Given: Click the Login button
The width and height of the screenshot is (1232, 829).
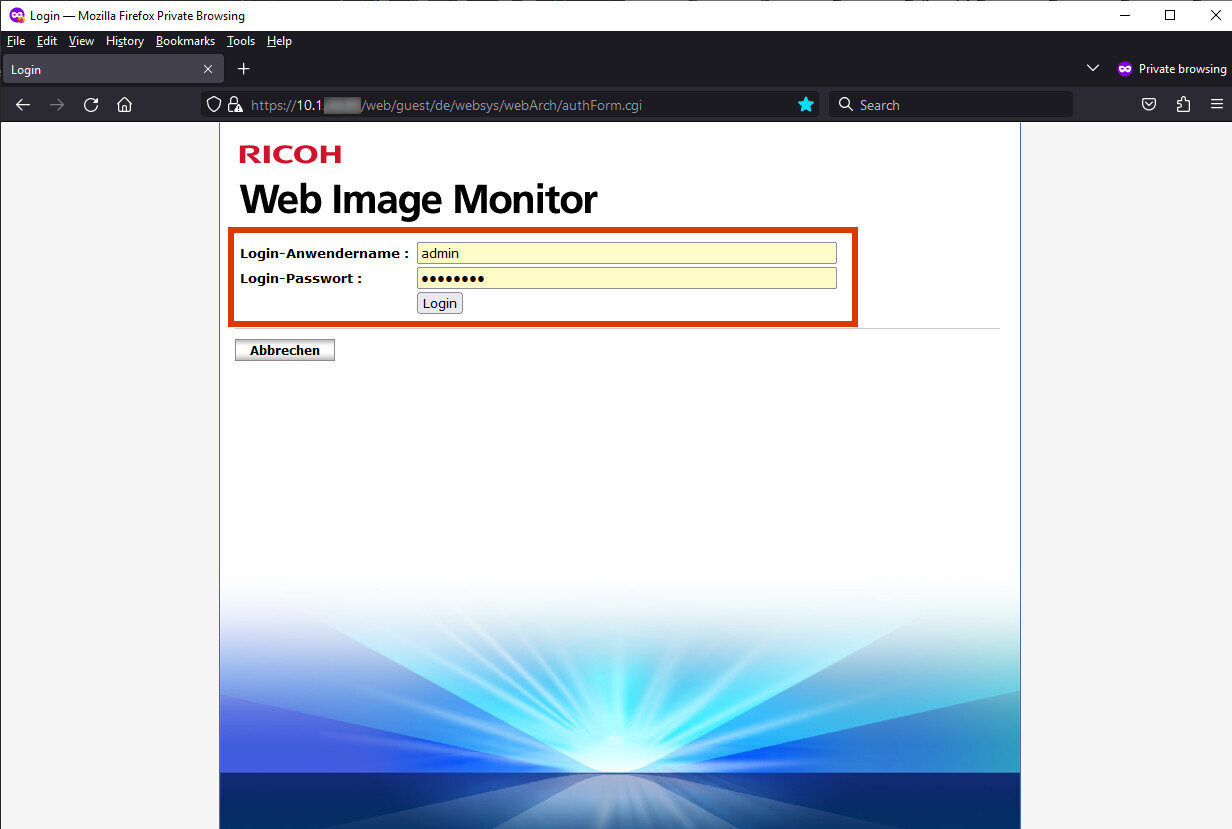Looking at the screenshot, I should point(440,303).
